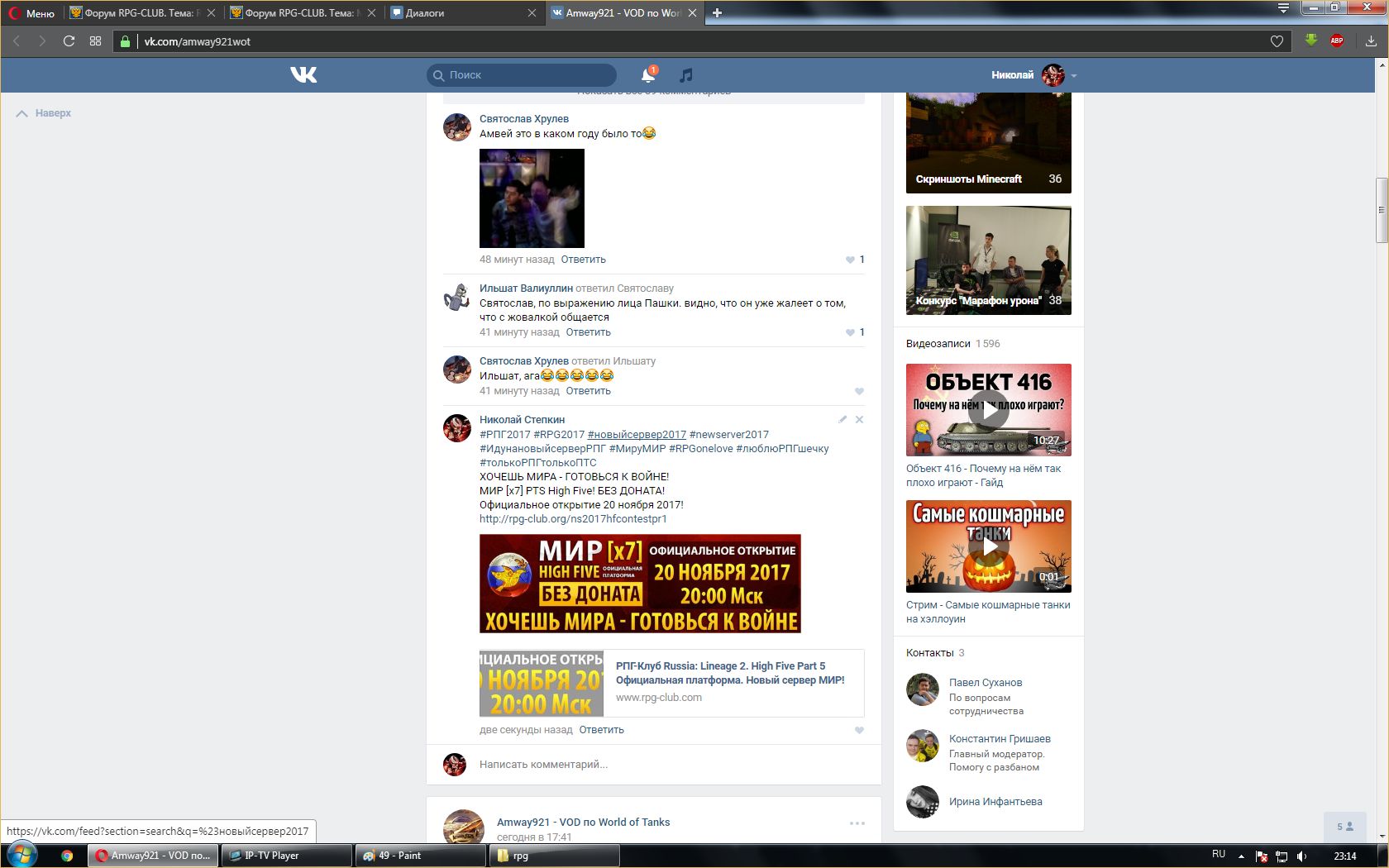Expand the Николай profile dropdown arrow

point(1073,75)
